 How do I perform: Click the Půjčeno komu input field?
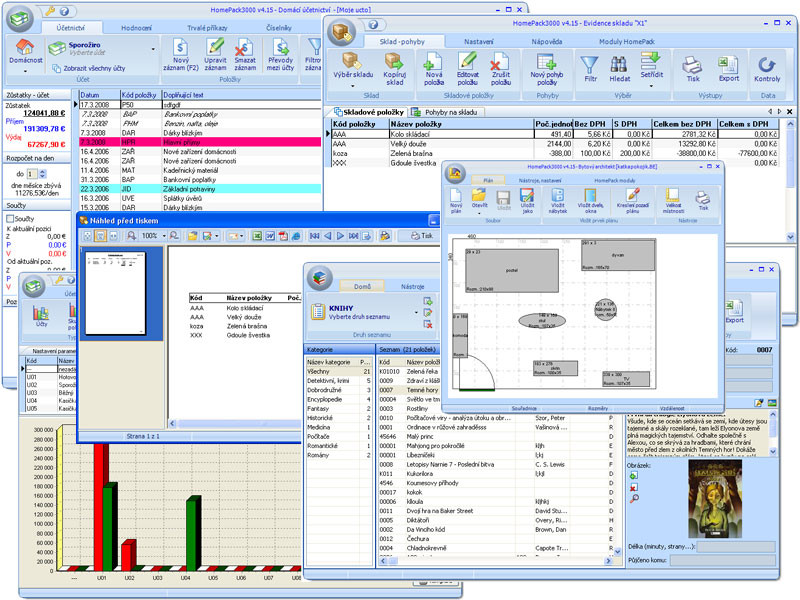point(722,560)
